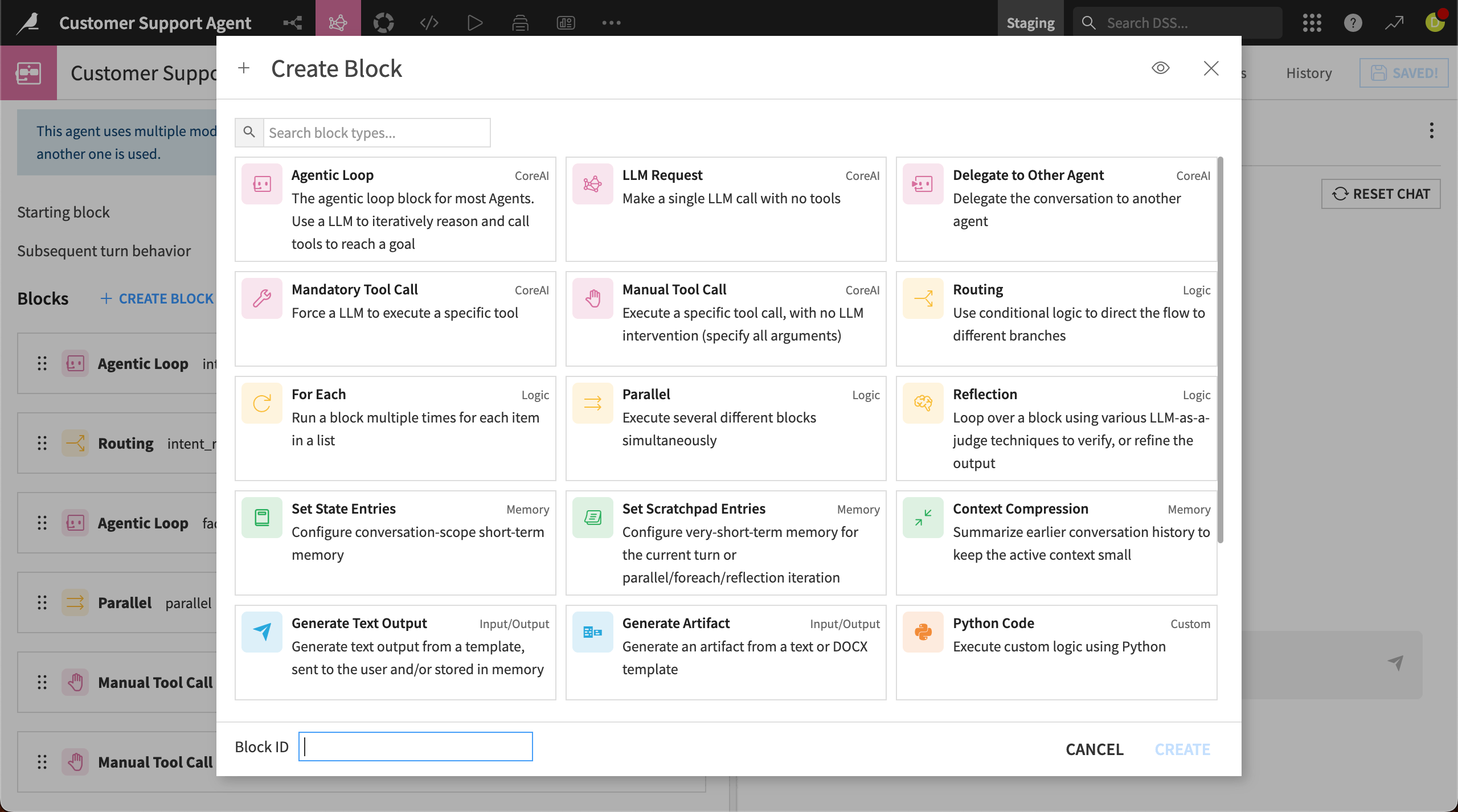Click the user avatar in the corner
Viewport: 1458px width, 812px height.
click(x=1434, y=23)
